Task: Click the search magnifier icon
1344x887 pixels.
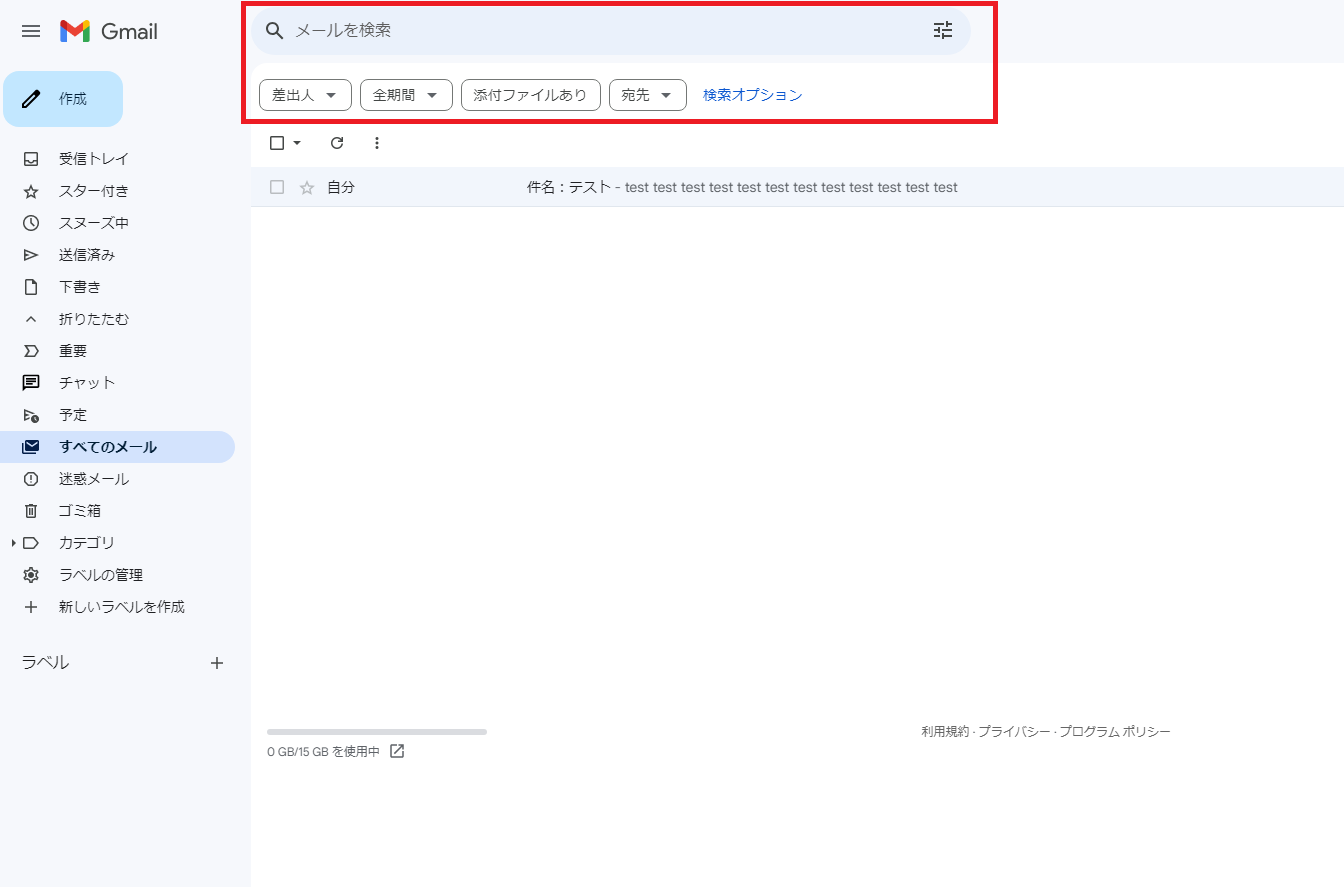Action: coord(275,30)
